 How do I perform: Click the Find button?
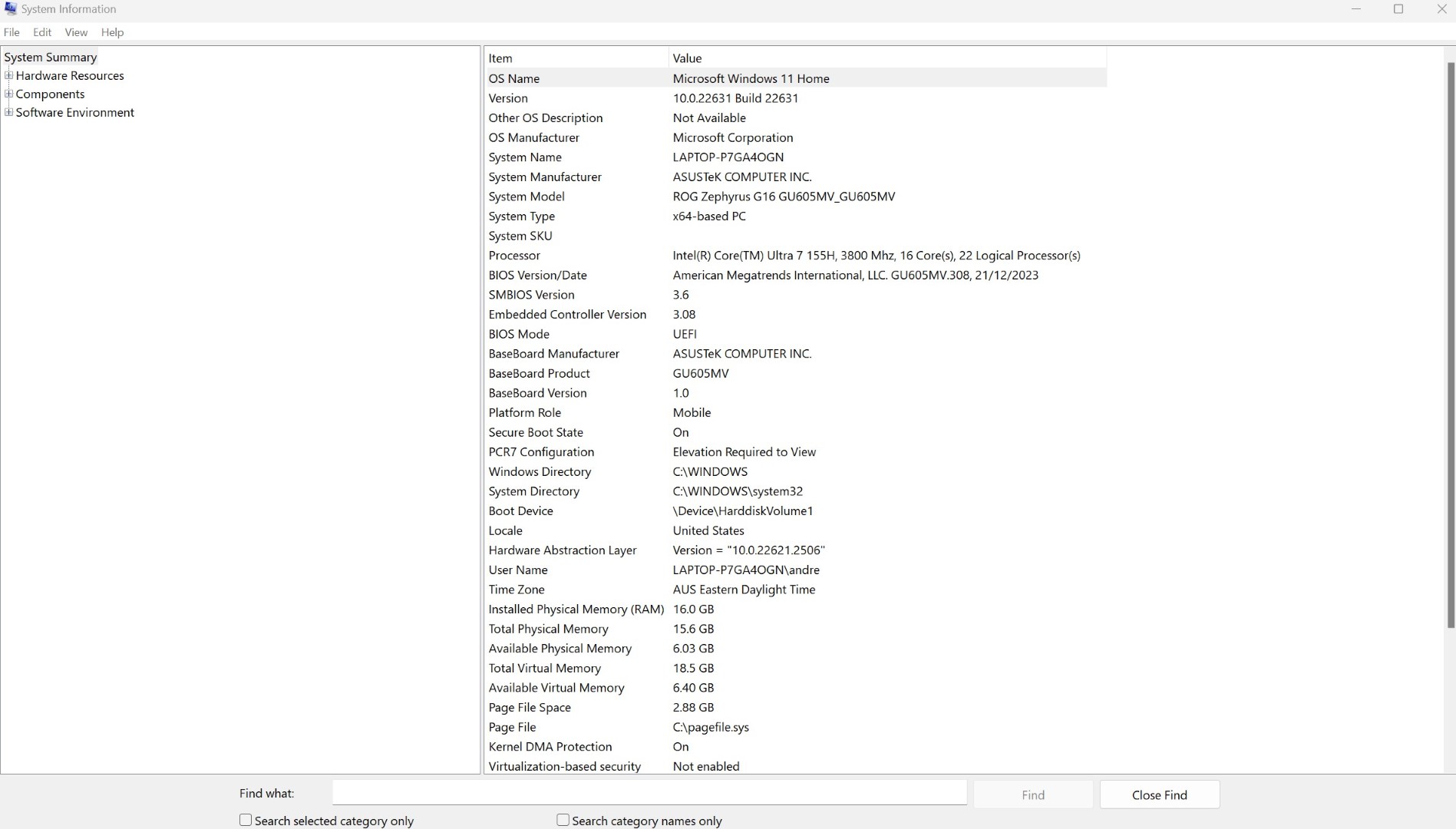(1033, 794)
